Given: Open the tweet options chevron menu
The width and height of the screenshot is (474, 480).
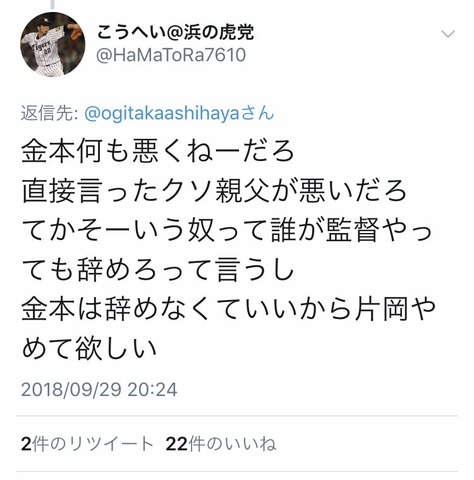Looking at the screenshot, I should (448, 34).
